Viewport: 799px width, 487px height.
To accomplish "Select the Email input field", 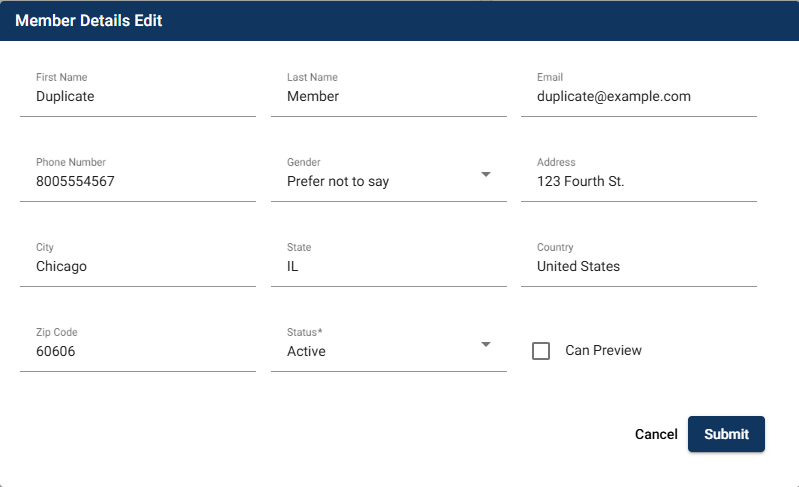I will [638, 97].
